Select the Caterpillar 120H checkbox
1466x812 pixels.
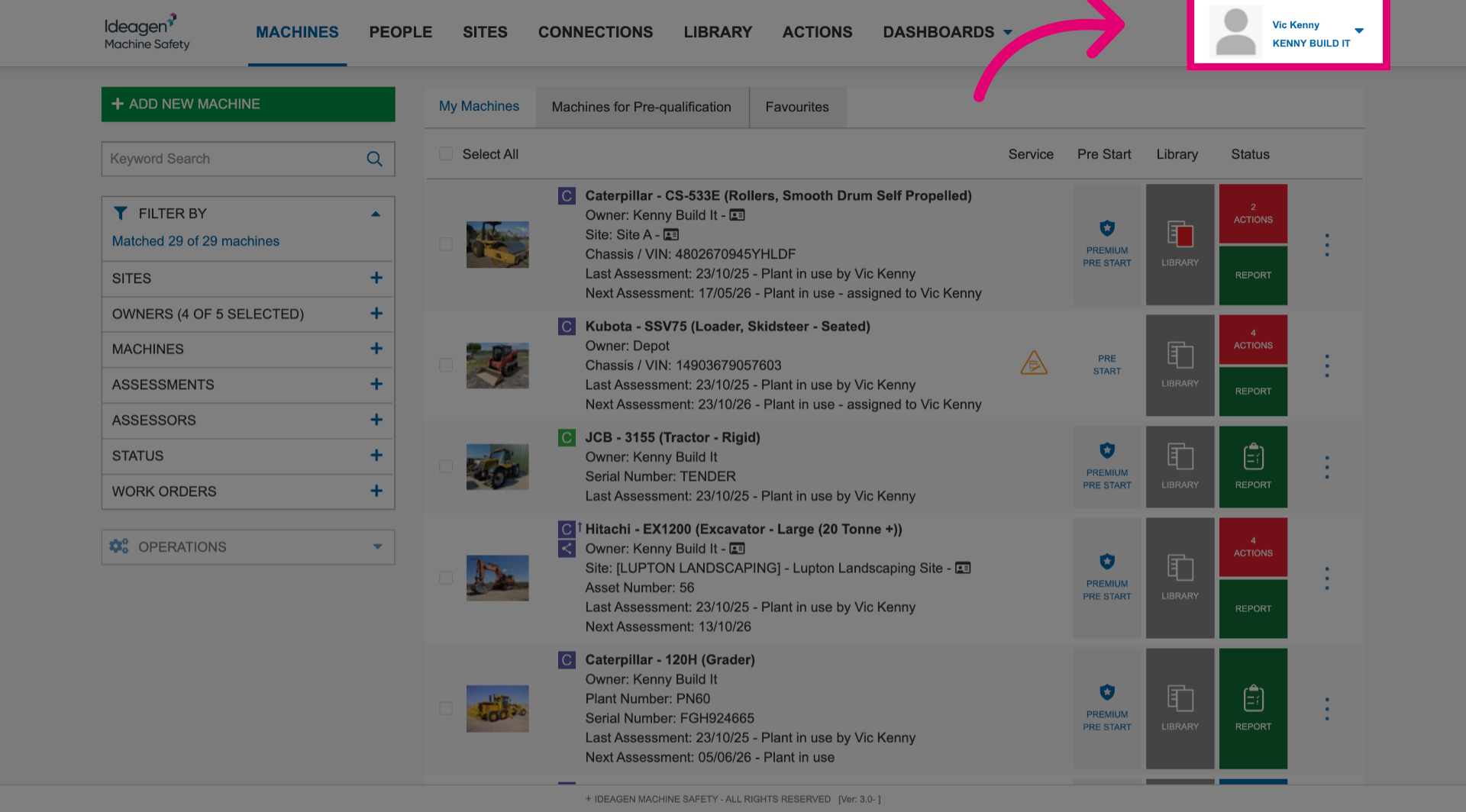tap(446, 708)
